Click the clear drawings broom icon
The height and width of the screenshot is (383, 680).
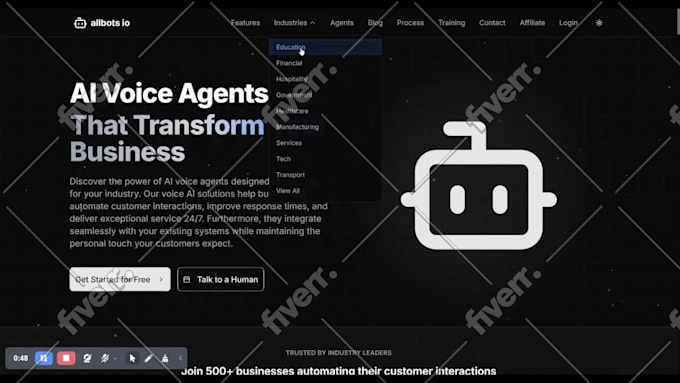click(x=165, y=358)
